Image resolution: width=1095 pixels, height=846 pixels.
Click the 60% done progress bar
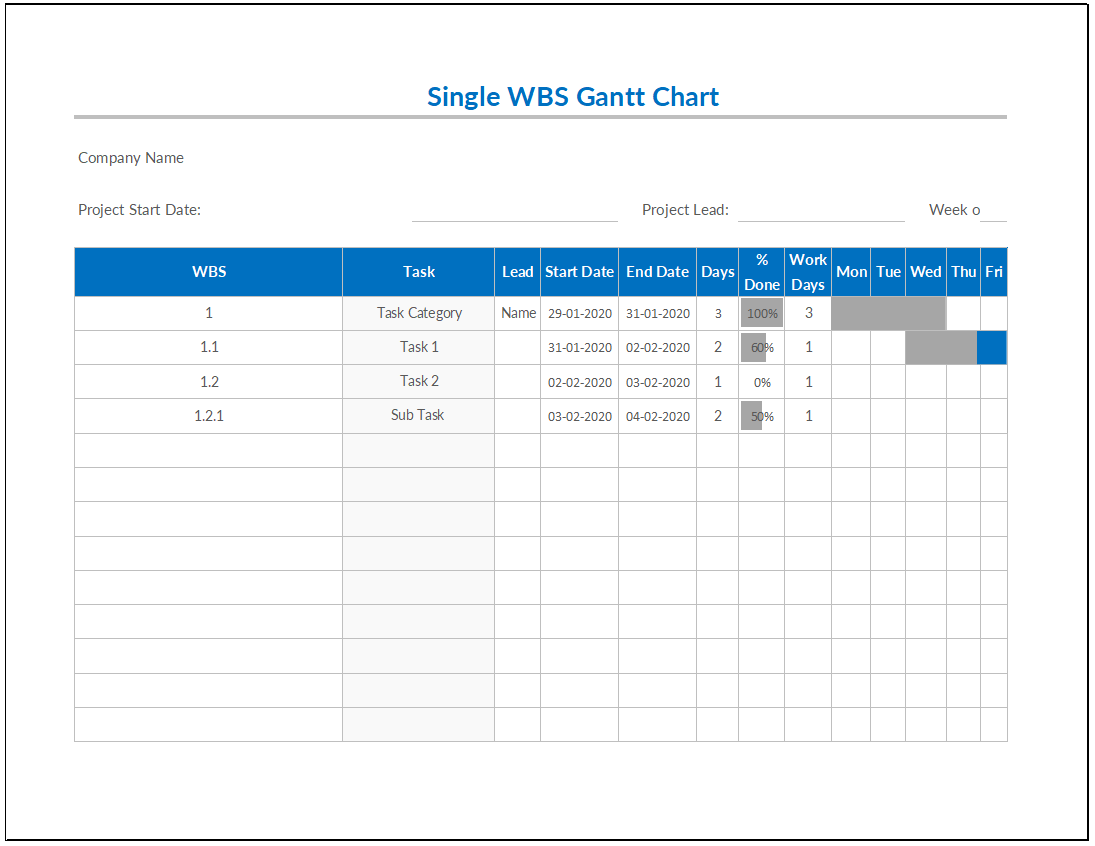point(754,347)
